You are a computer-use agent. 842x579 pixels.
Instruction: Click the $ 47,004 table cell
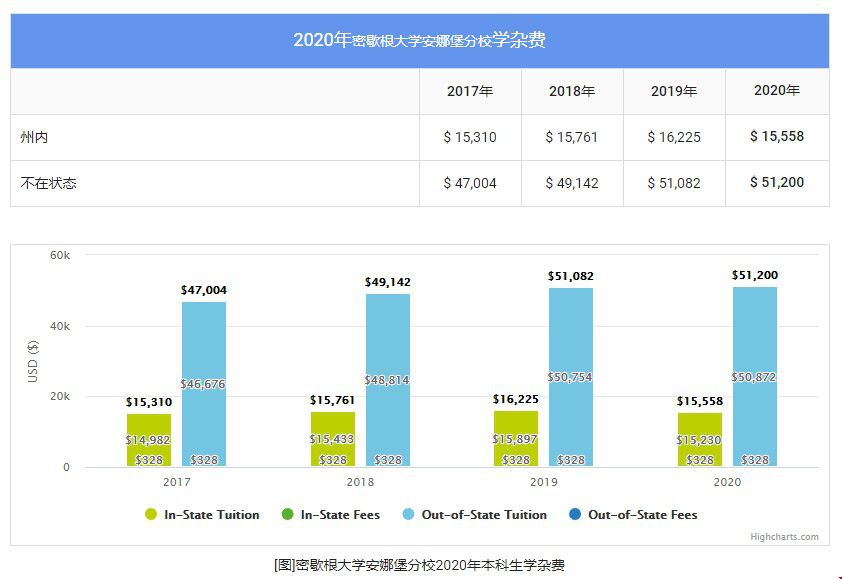coord(470,183)
